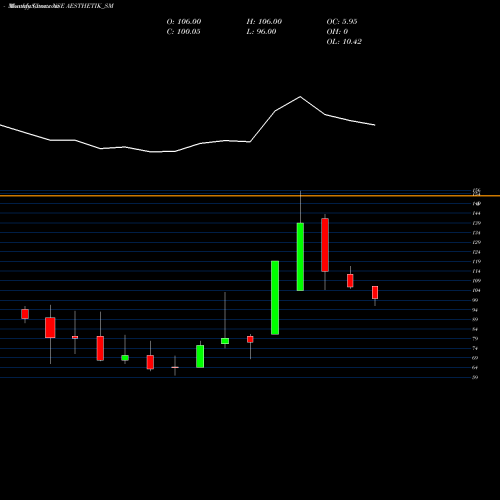Click the 144 price axis label
Image resolution: width=500 pixels, height=500 pixels.
(x=476, y=213)
